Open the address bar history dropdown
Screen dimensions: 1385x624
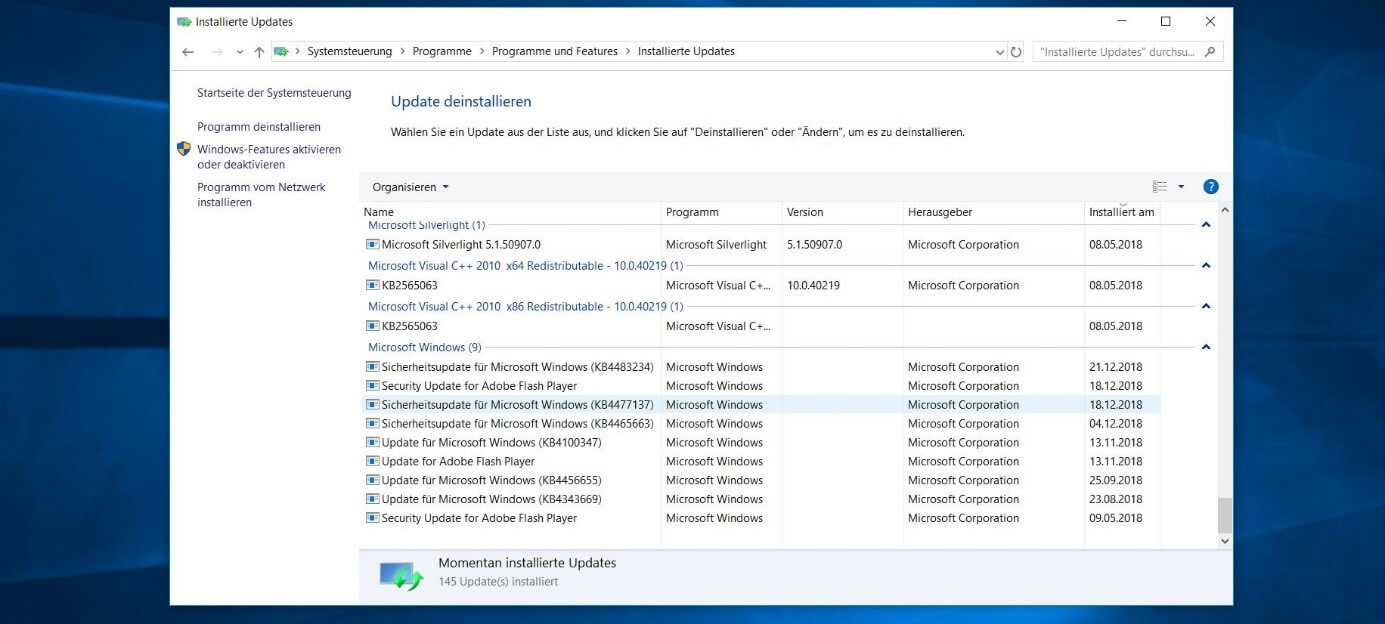[1000, 52]
